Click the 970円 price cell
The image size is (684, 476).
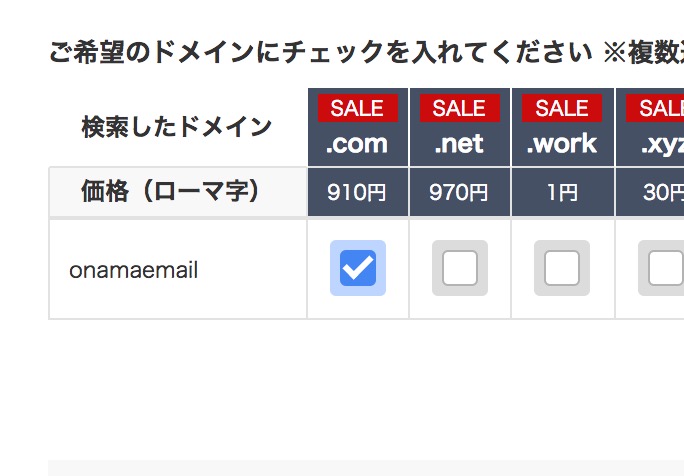pyautogui.click(x=460, y=192)
